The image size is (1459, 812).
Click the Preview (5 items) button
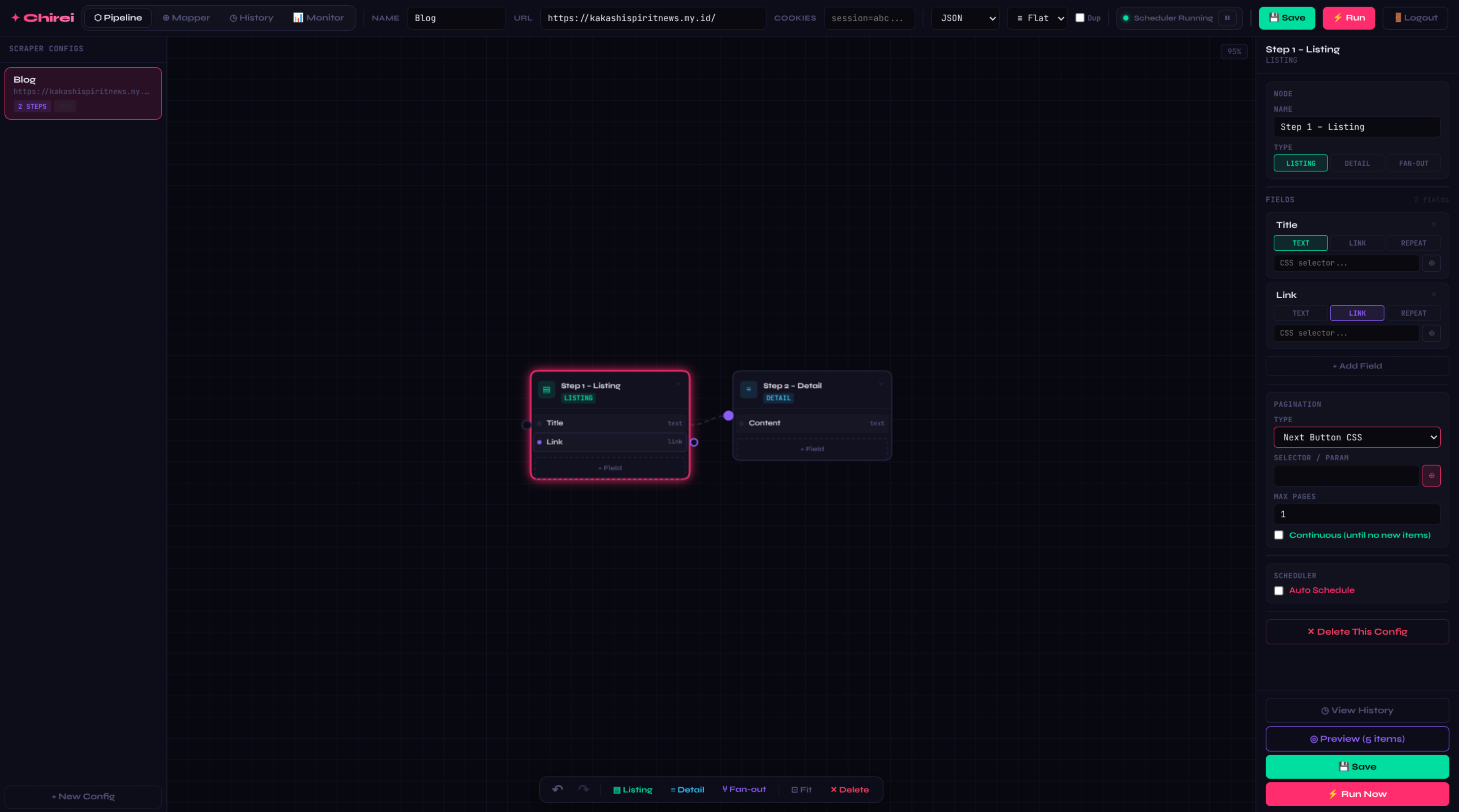(1357, 739)
